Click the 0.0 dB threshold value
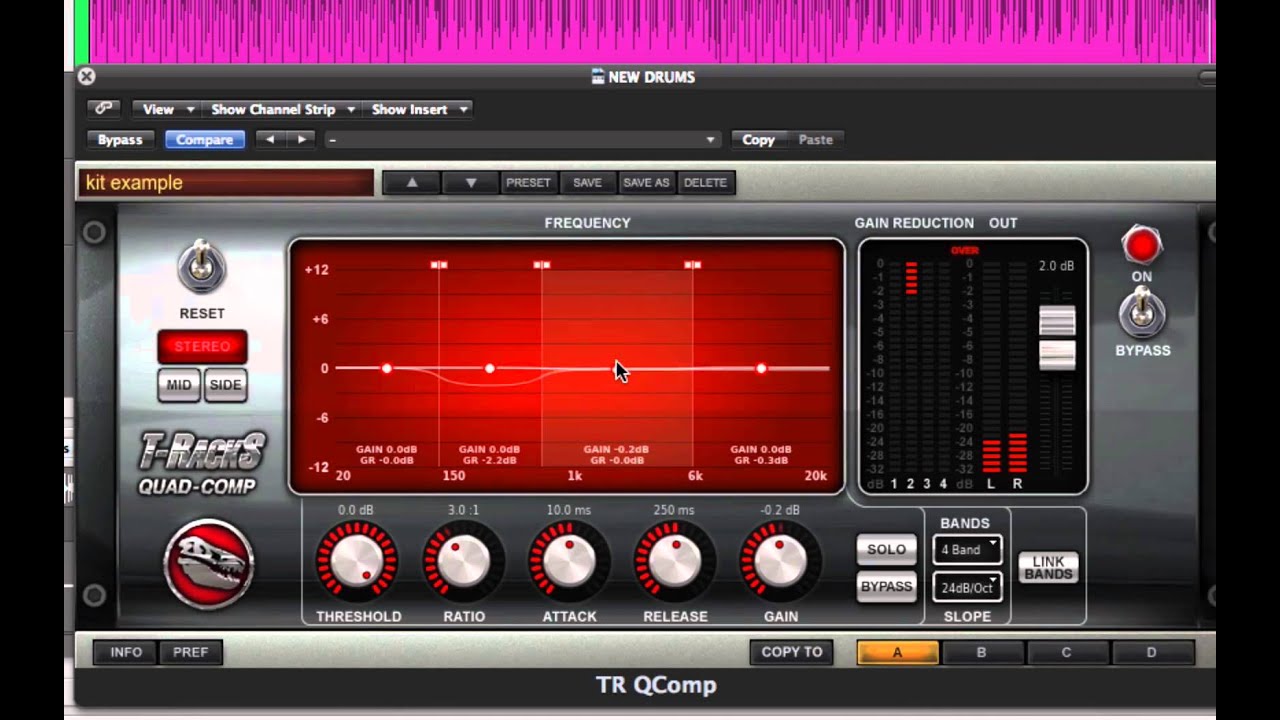This screenshot has width=1280, height=720. [356, 510]
